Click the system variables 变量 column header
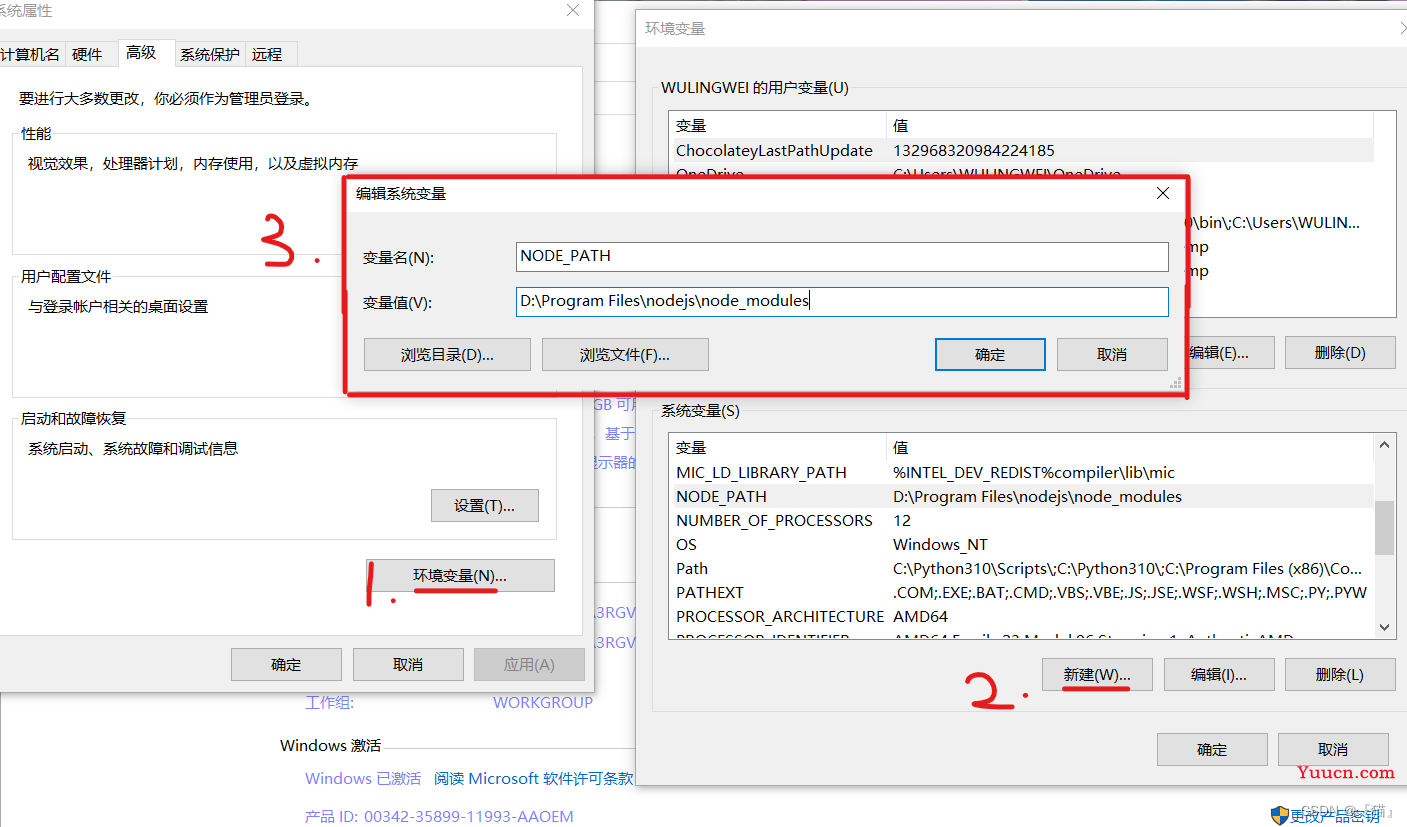 point(778,447)
